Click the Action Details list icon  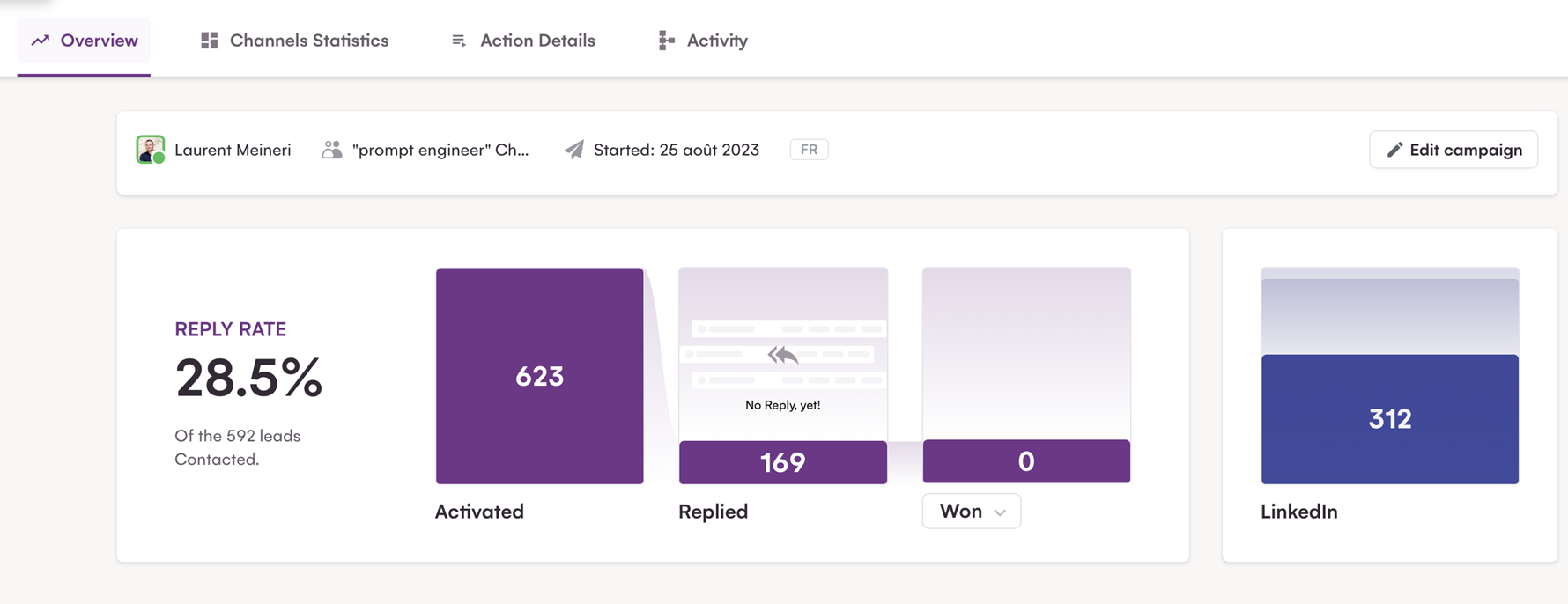(459, 41)
